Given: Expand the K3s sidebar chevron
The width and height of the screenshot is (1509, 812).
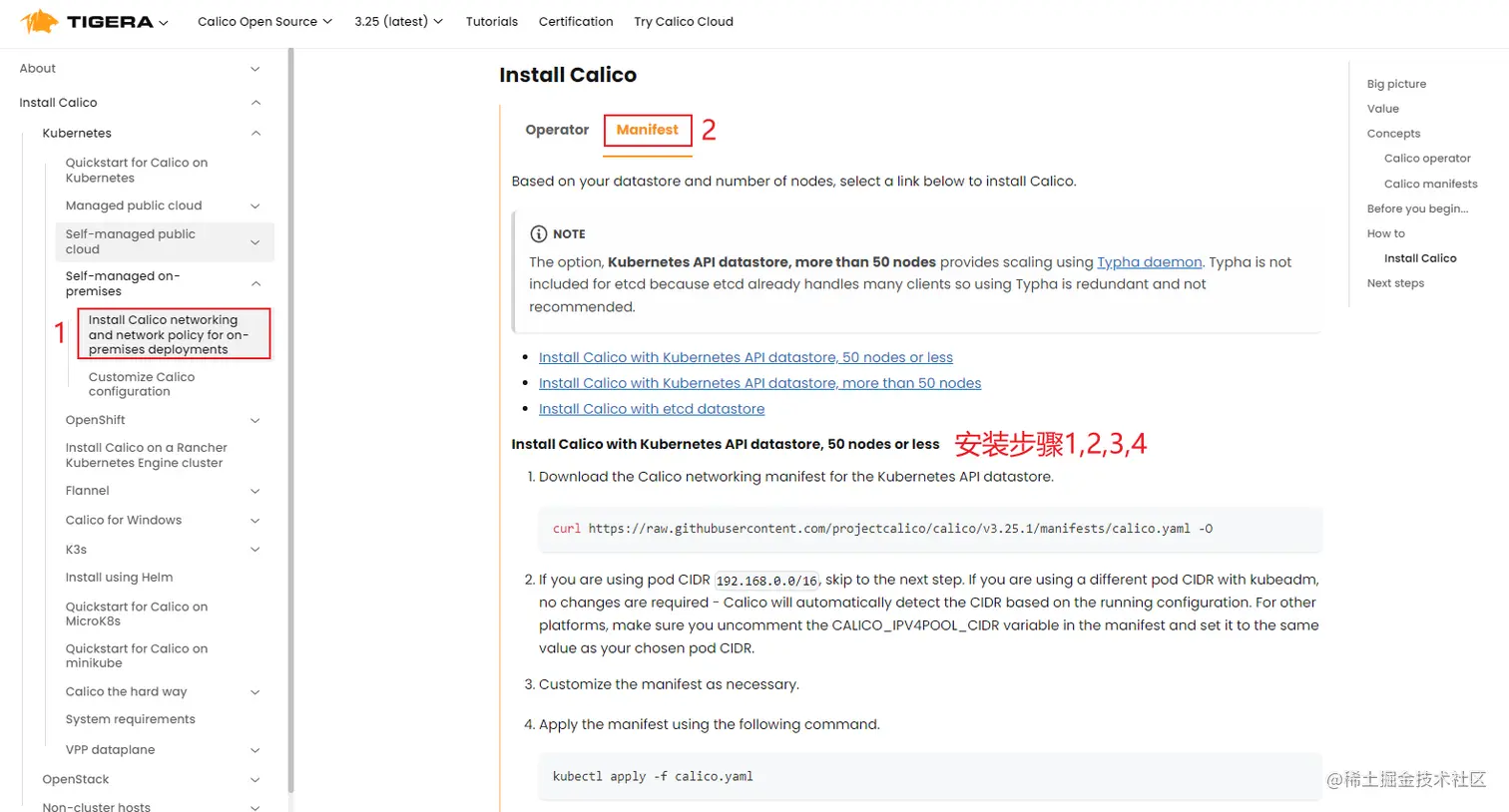Looking at the screenshot, I should coord(255,550).
